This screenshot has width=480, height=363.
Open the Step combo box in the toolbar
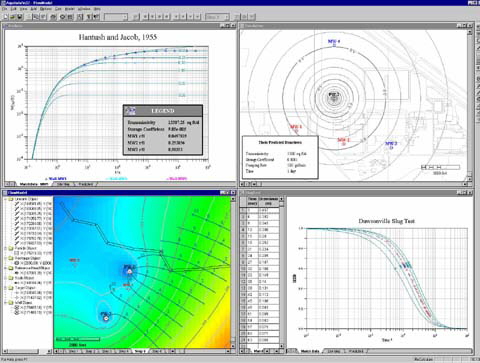[x=217, y=16]
